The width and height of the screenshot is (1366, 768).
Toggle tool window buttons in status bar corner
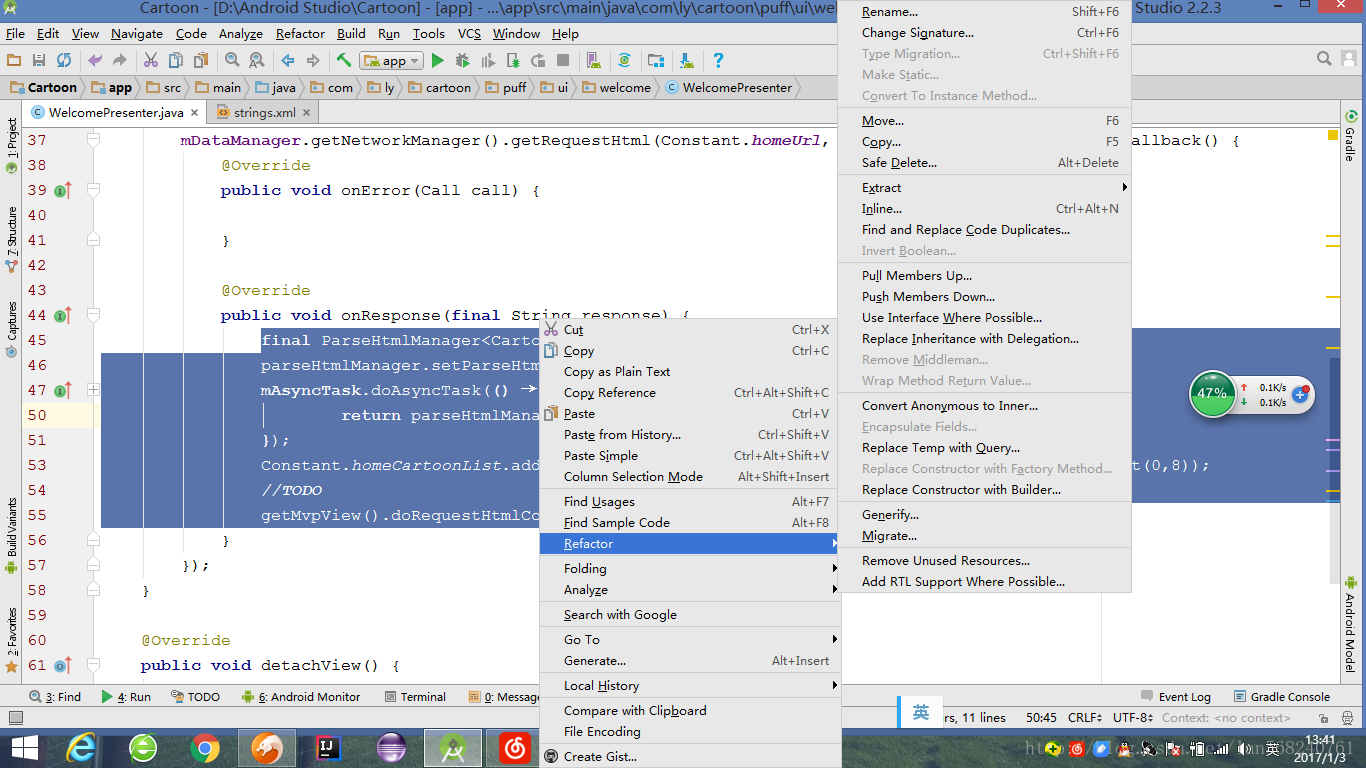pos(14,717)
